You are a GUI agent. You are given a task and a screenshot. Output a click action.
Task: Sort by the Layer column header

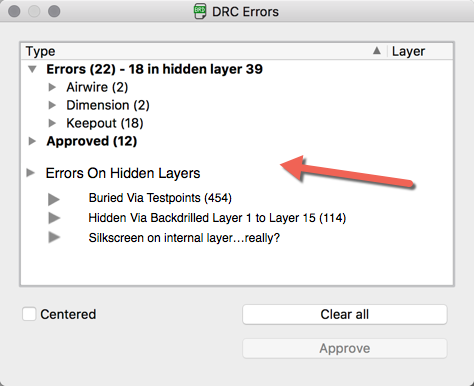point(420,51)
